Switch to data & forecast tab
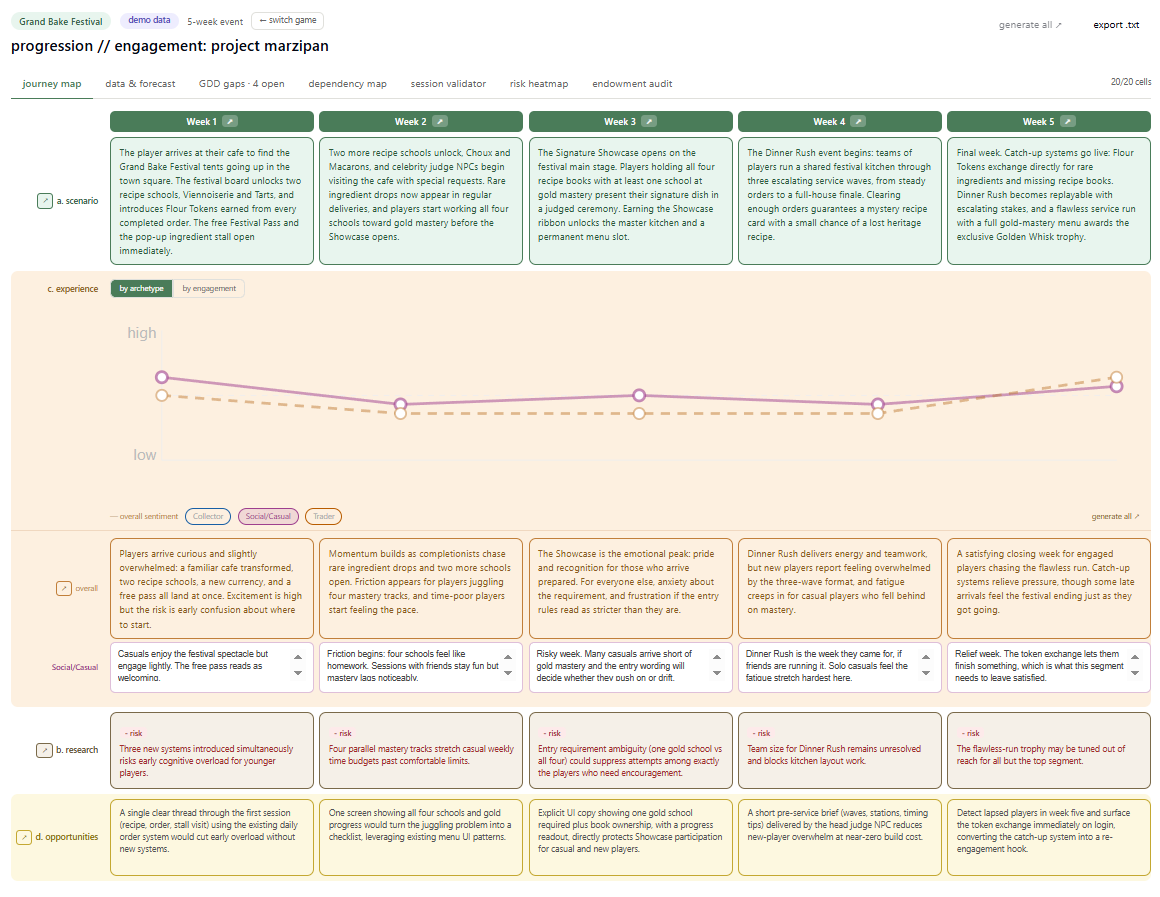This screenshot has width=1160, height=897. (141, 84)
